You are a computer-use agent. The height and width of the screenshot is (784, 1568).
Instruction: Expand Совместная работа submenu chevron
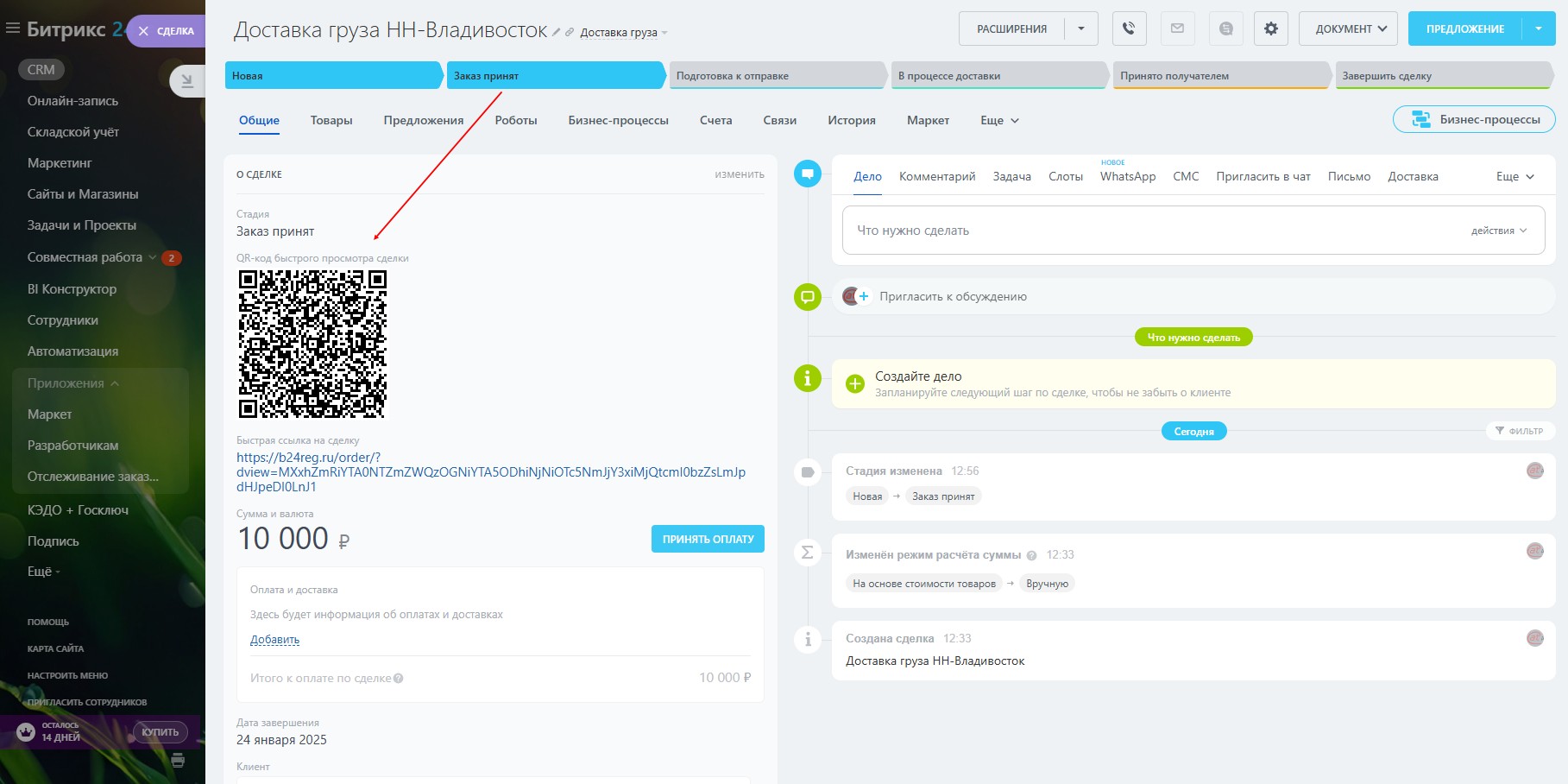coord(153,257)
